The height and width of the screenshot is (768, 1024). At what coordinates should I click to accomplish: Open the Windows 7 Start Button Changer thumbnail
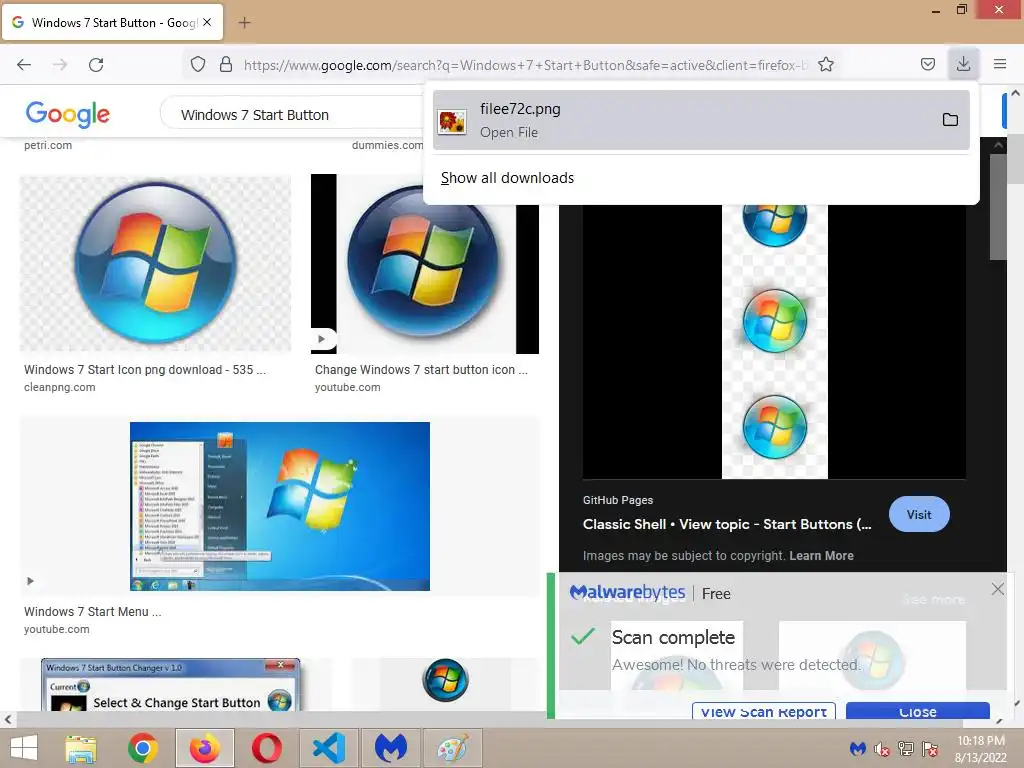pyautogui.click(x=170, y=684)
